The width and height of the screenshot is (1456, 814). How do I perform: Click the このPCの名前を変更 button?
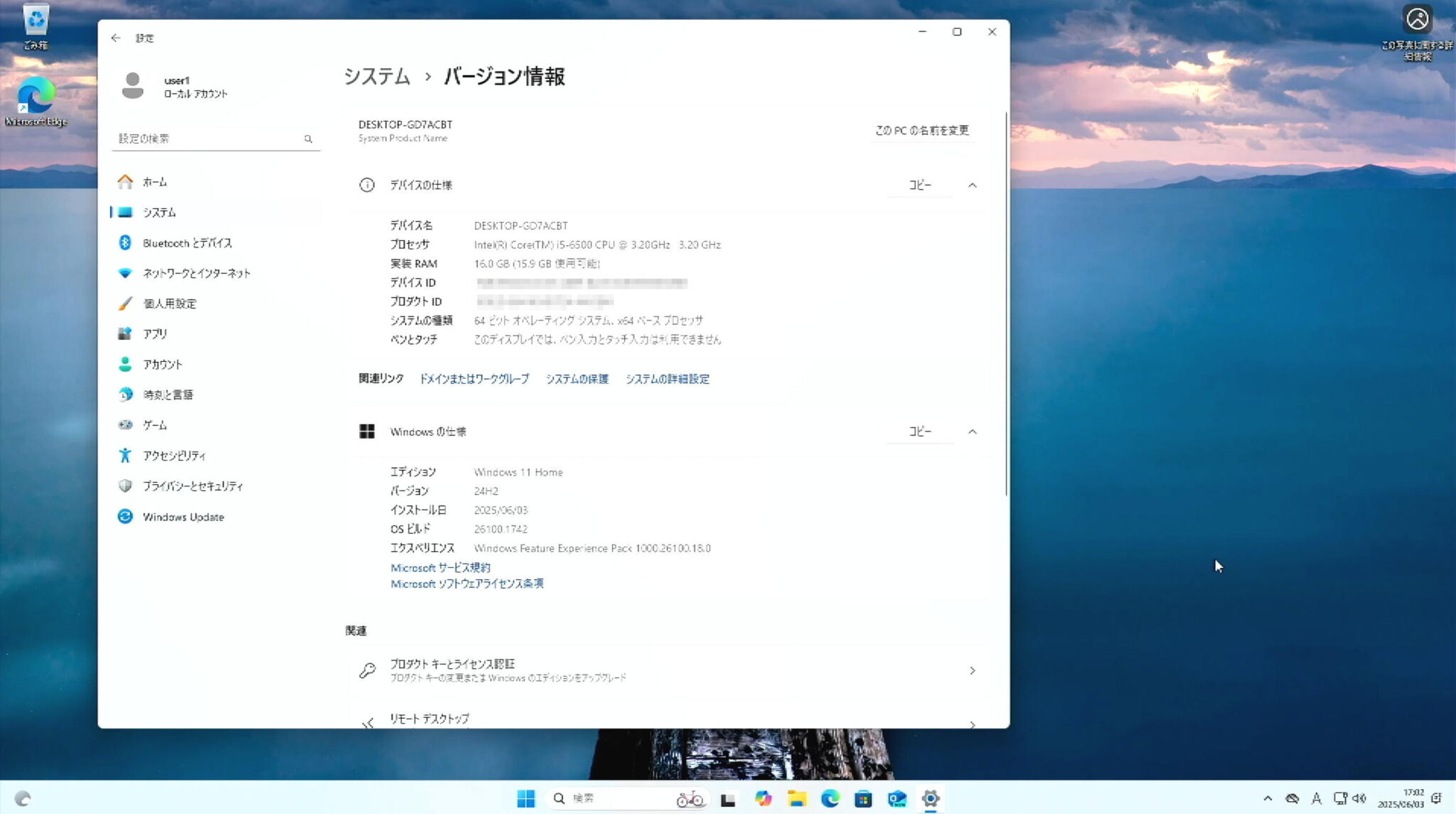click(x=922, y=130)
